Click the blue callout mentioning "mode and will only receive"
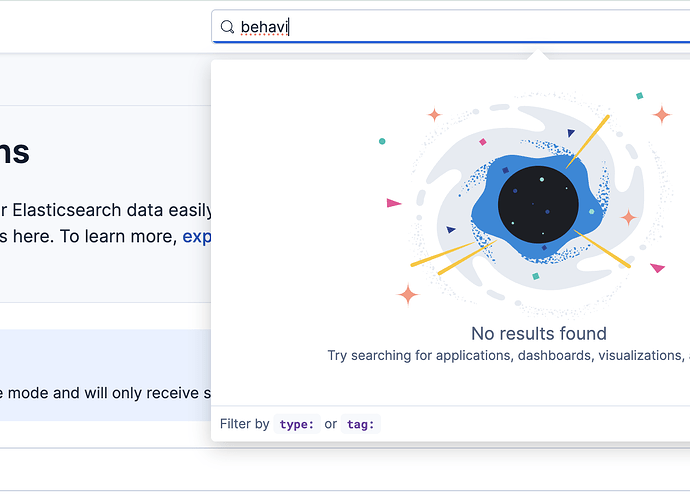Image resolution: width=690 pixels, height=499 pixels. [x=100, y=375]
